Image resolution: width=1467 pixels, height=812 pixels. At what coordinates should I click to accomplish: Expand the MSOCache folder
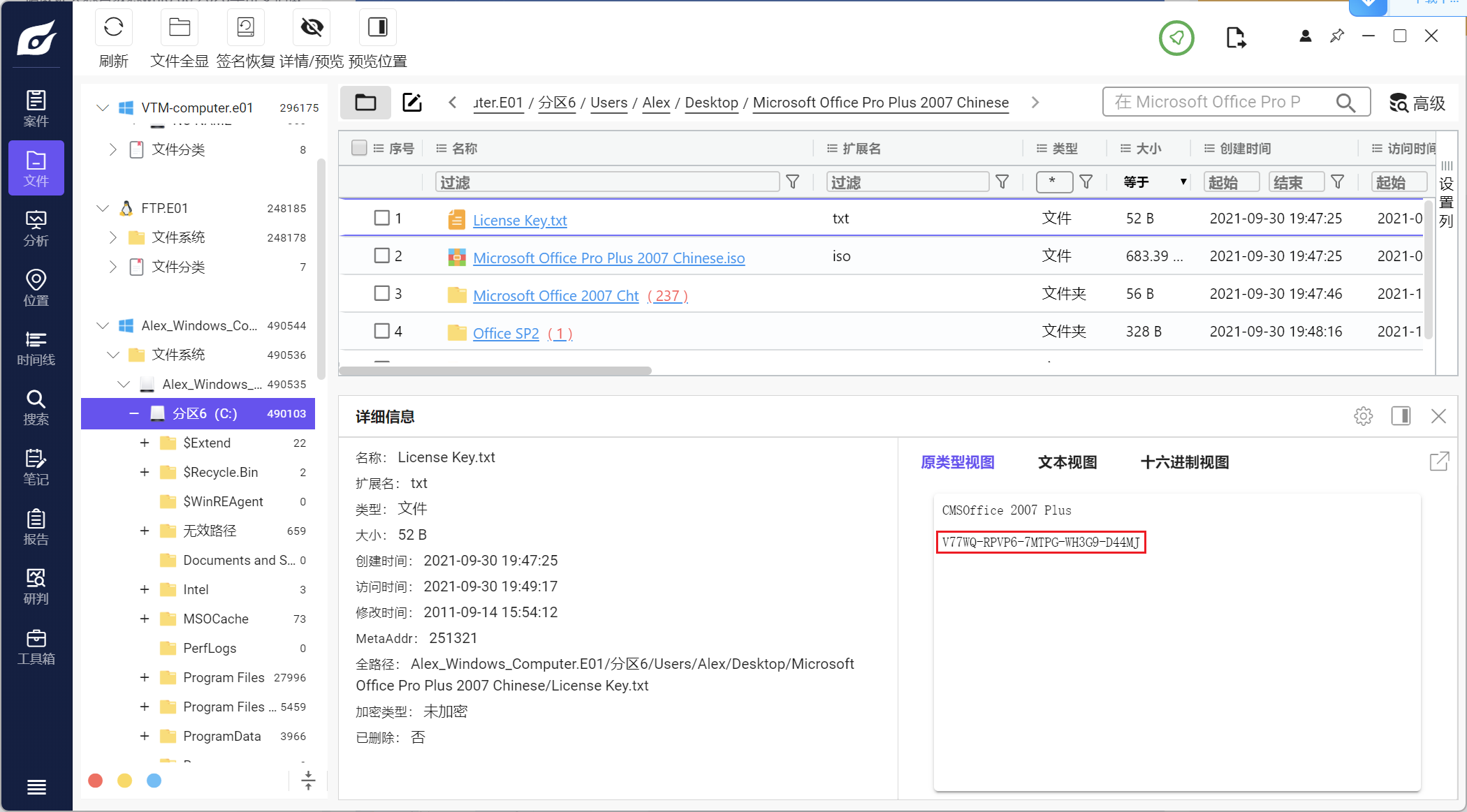145,619
